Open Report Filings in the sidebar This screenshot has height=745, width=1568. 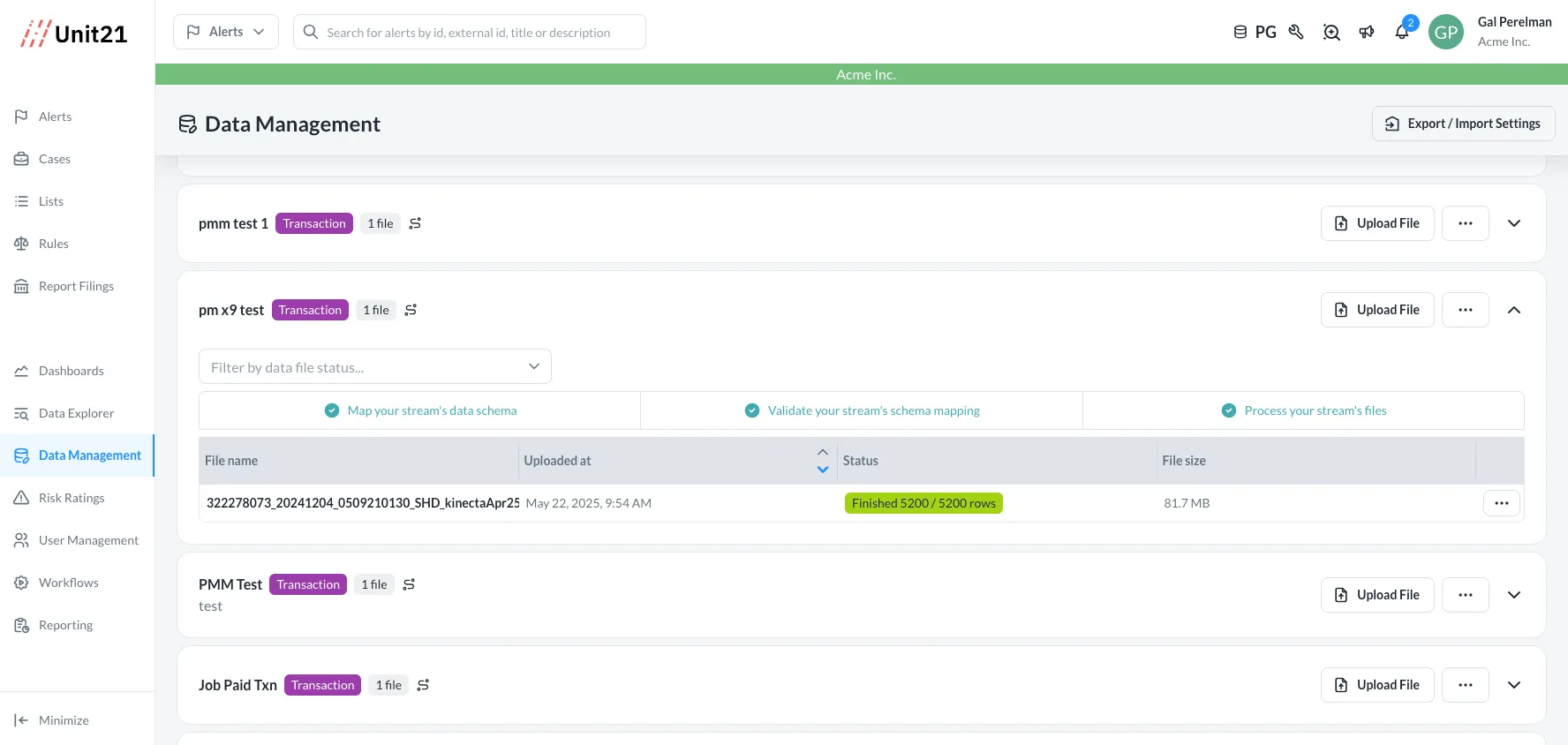(77, 286)
